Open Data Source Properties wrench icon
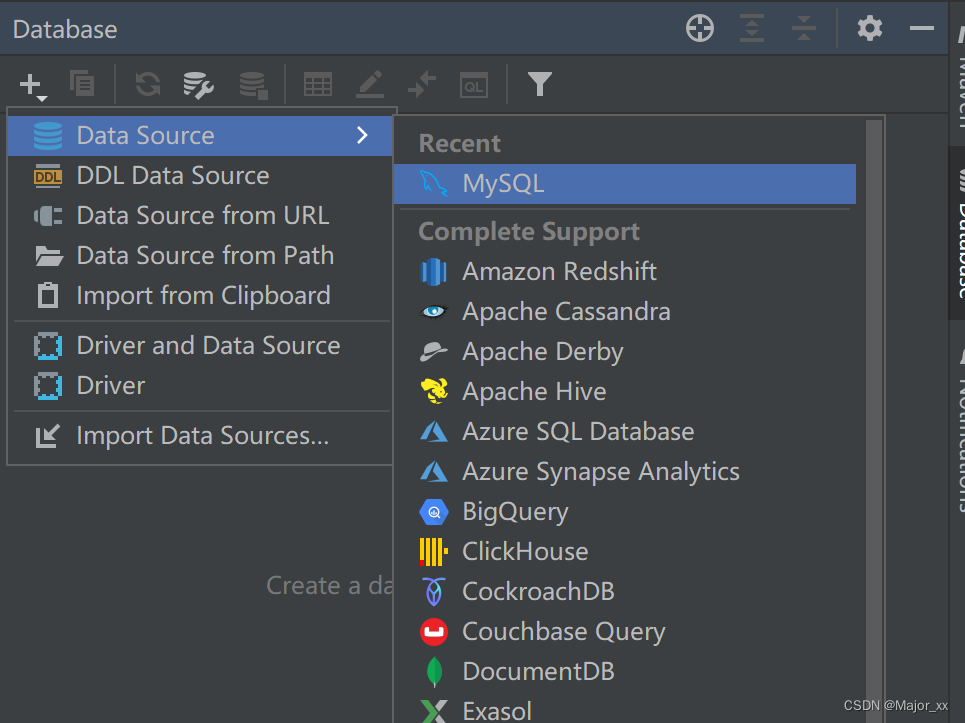 tap(198, 85)
